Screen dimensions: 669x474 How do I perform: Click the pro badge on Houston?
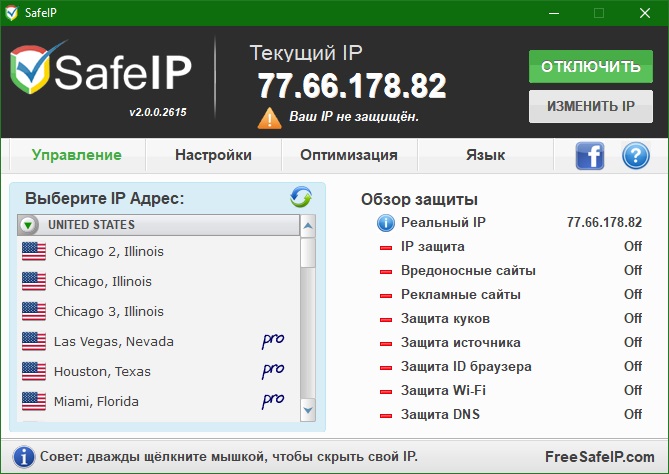pos(273,370)
